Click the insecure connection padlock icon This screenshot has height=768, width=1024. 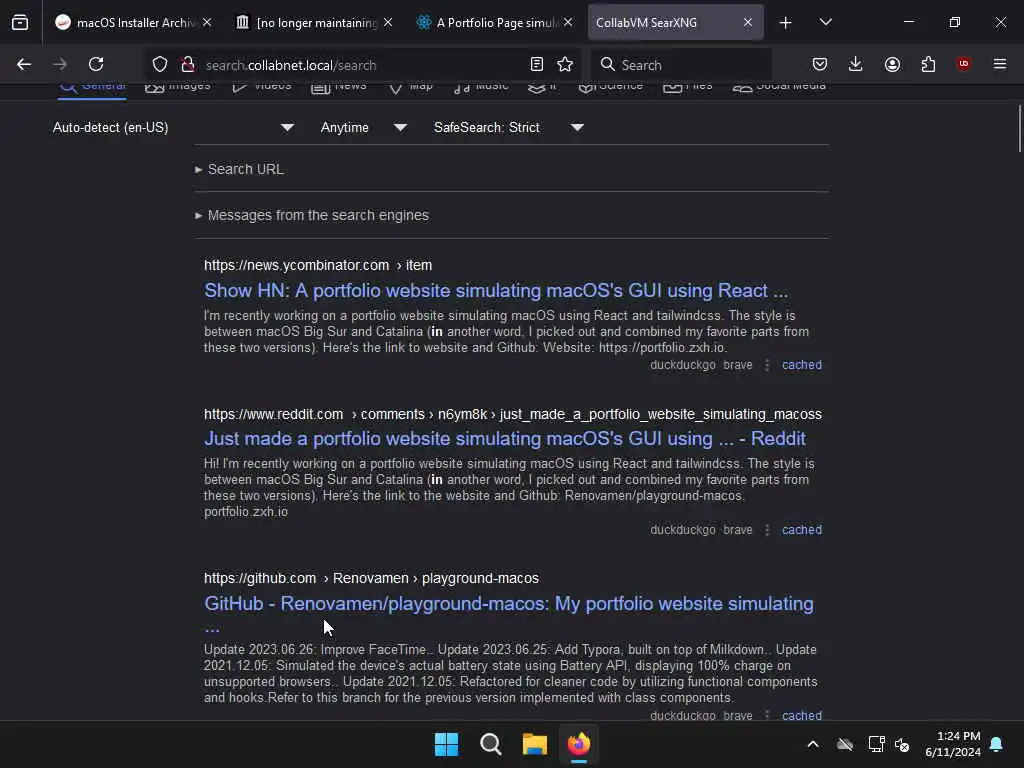(188, 64)
